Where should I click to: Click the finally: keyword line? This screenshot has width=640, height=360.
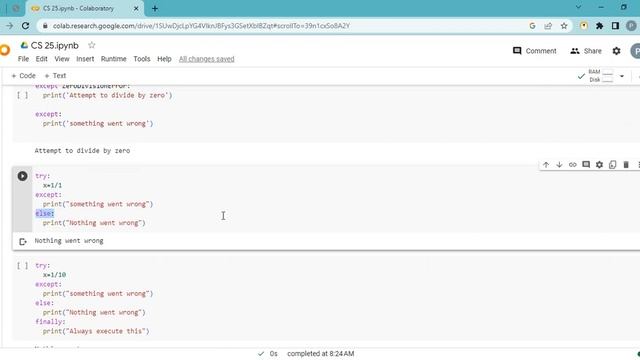point(50,322)
